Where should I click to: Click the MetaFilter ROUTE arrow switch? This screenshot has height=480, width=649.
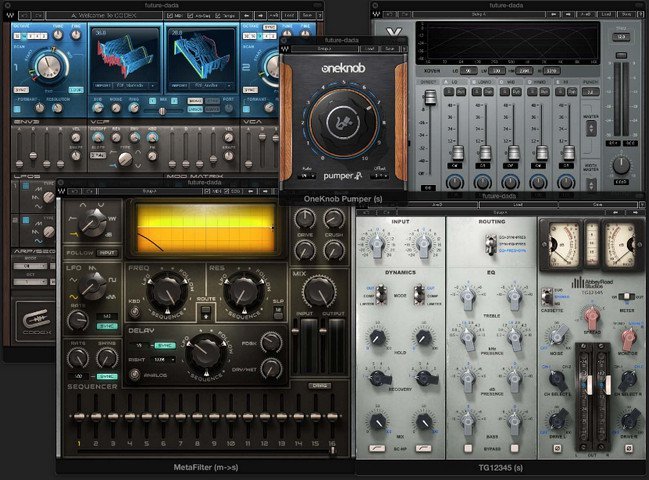pyautogui.click(x=205, y=312)
